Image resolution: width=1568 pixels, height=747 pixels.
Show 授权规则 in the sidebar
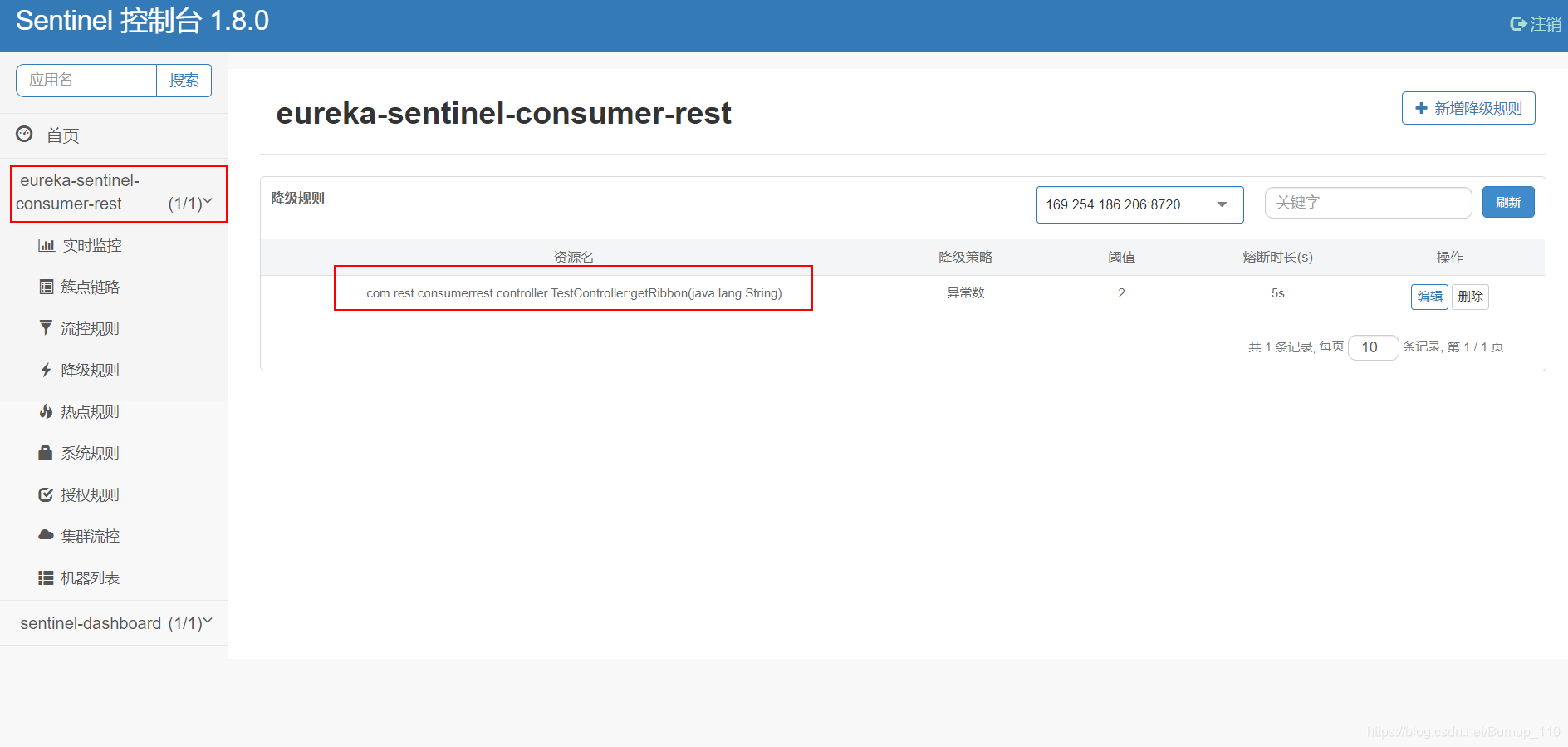91,494
